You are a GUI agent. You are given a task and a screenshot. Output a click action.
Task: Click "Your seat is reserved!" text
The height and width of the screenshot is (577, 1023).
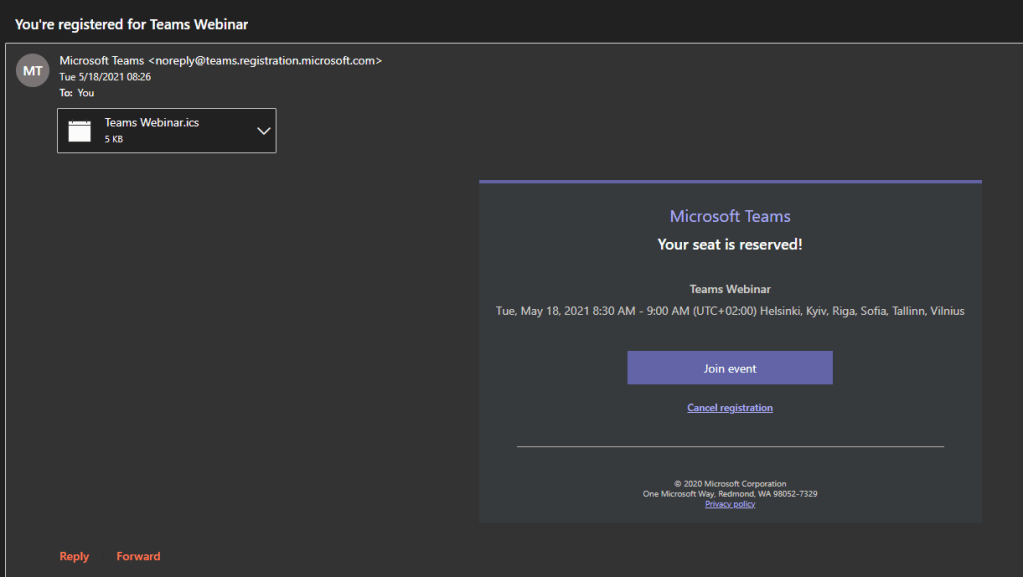[x=730, y=244]
